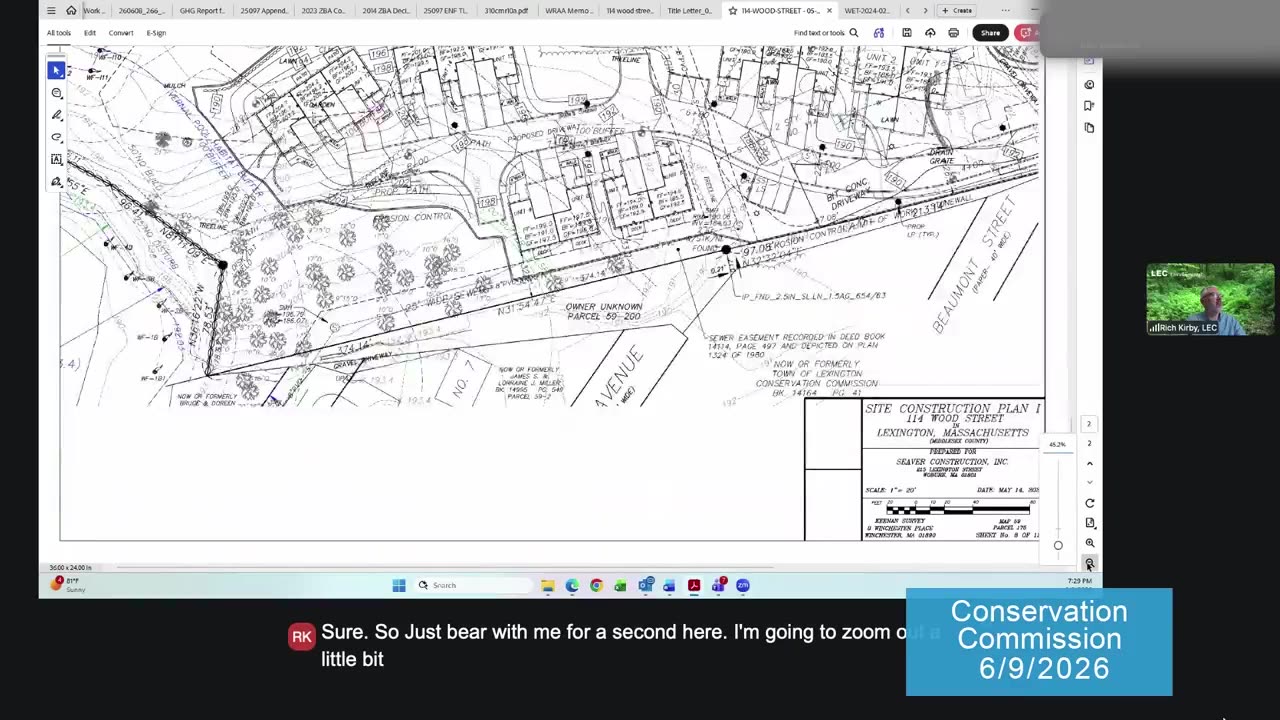Open Microsoft Edge from taskbar
The width and height of the screenshot is (1280, 720).
(572, 585)
